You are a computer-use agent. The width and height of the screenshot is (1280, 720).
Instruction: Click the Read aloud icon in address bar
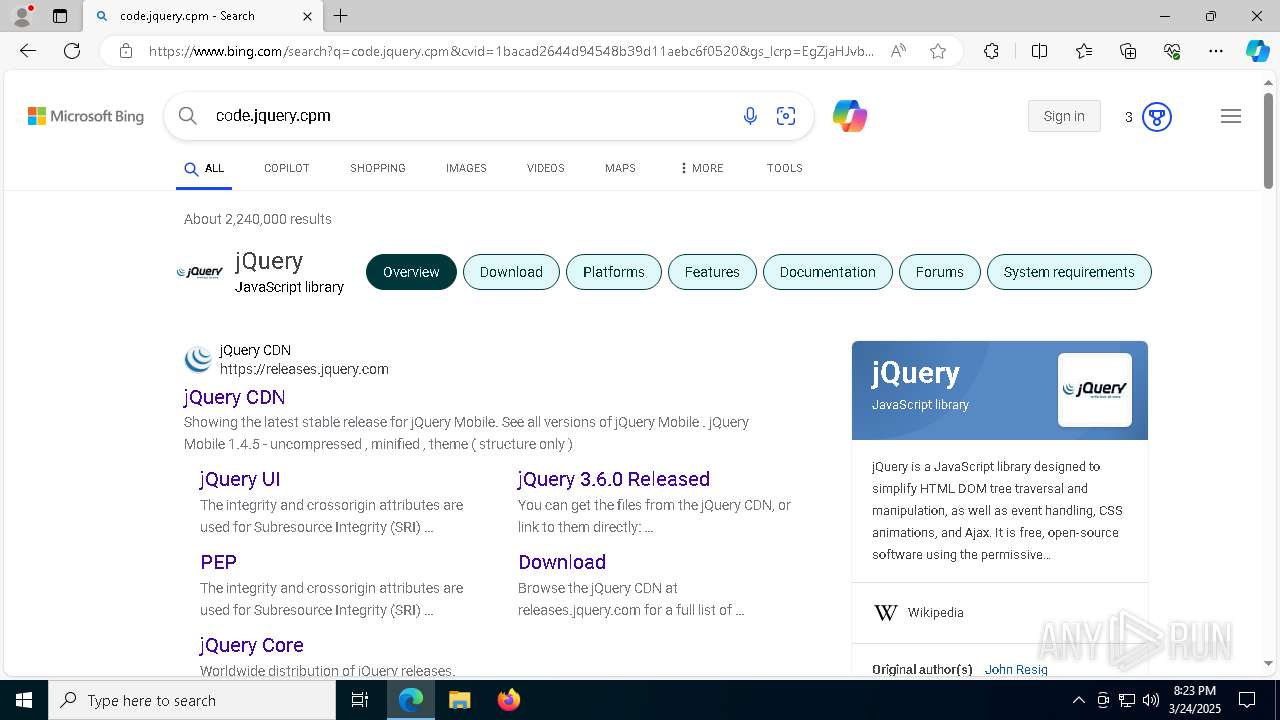[898, 51]
